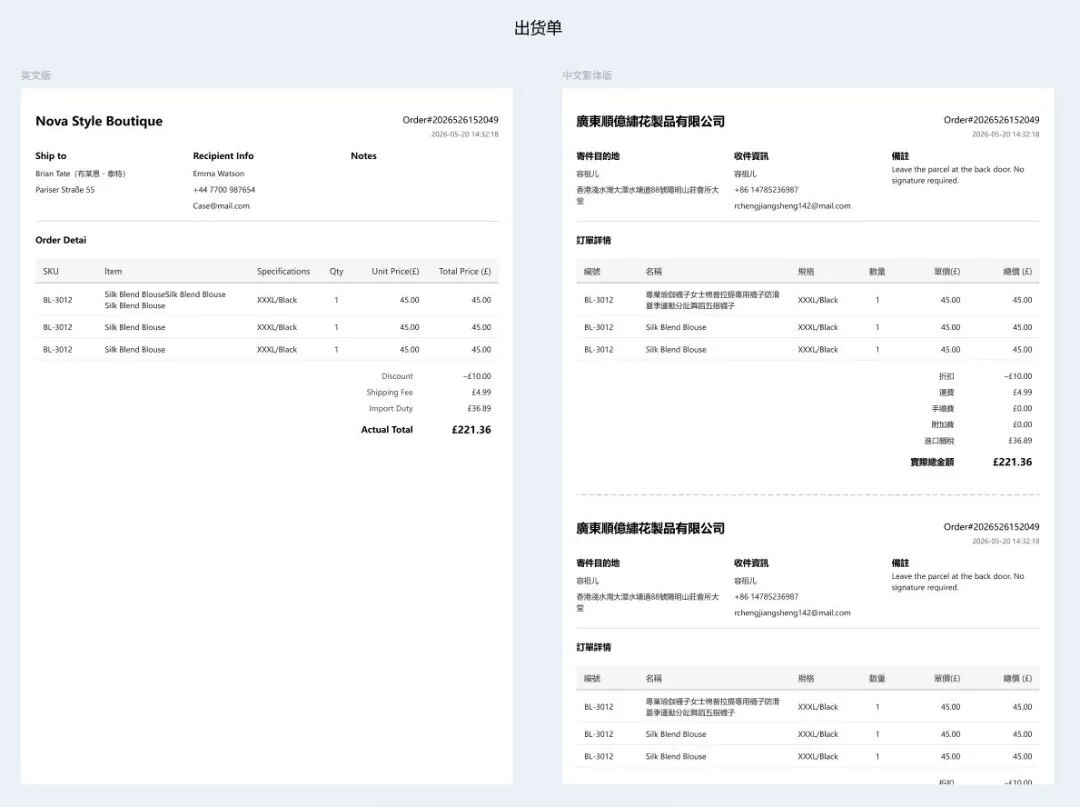Screen dimensions: 1080x807
Task: Click phone number +44 7700 987654
Action: click(x=224, y=189)
